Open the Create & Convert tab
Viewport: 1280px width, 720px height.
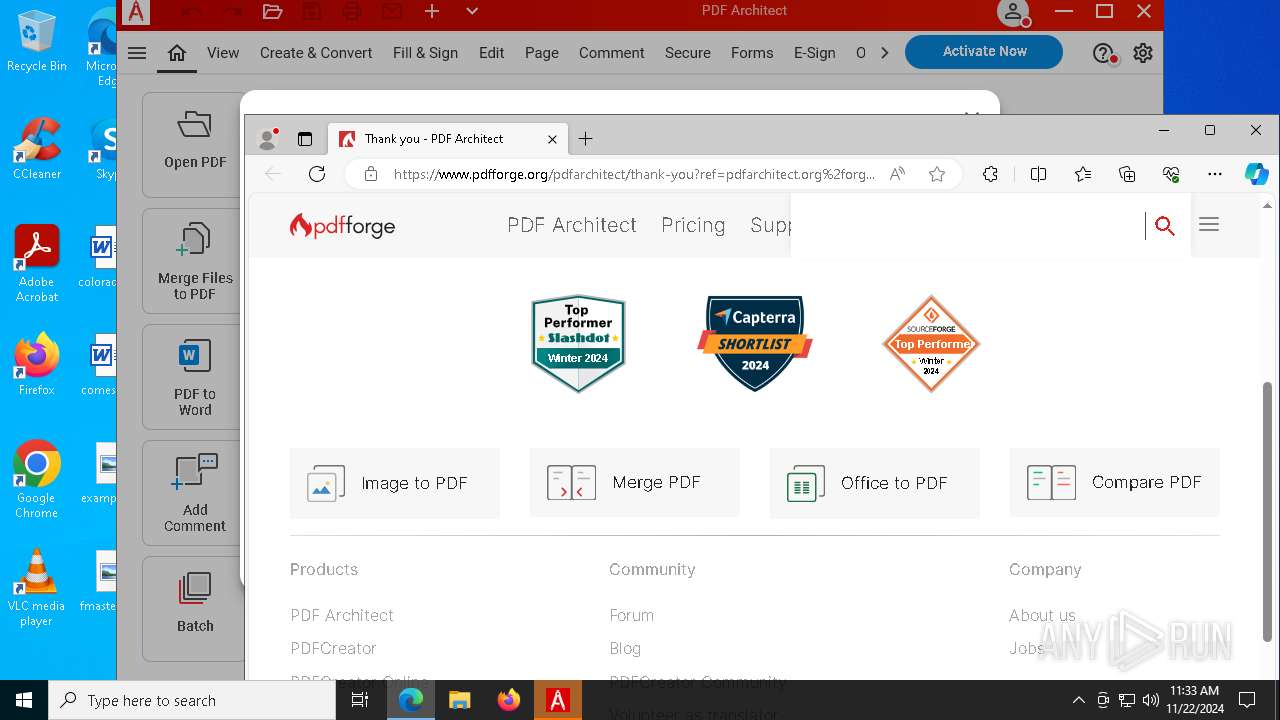point(316,53)
